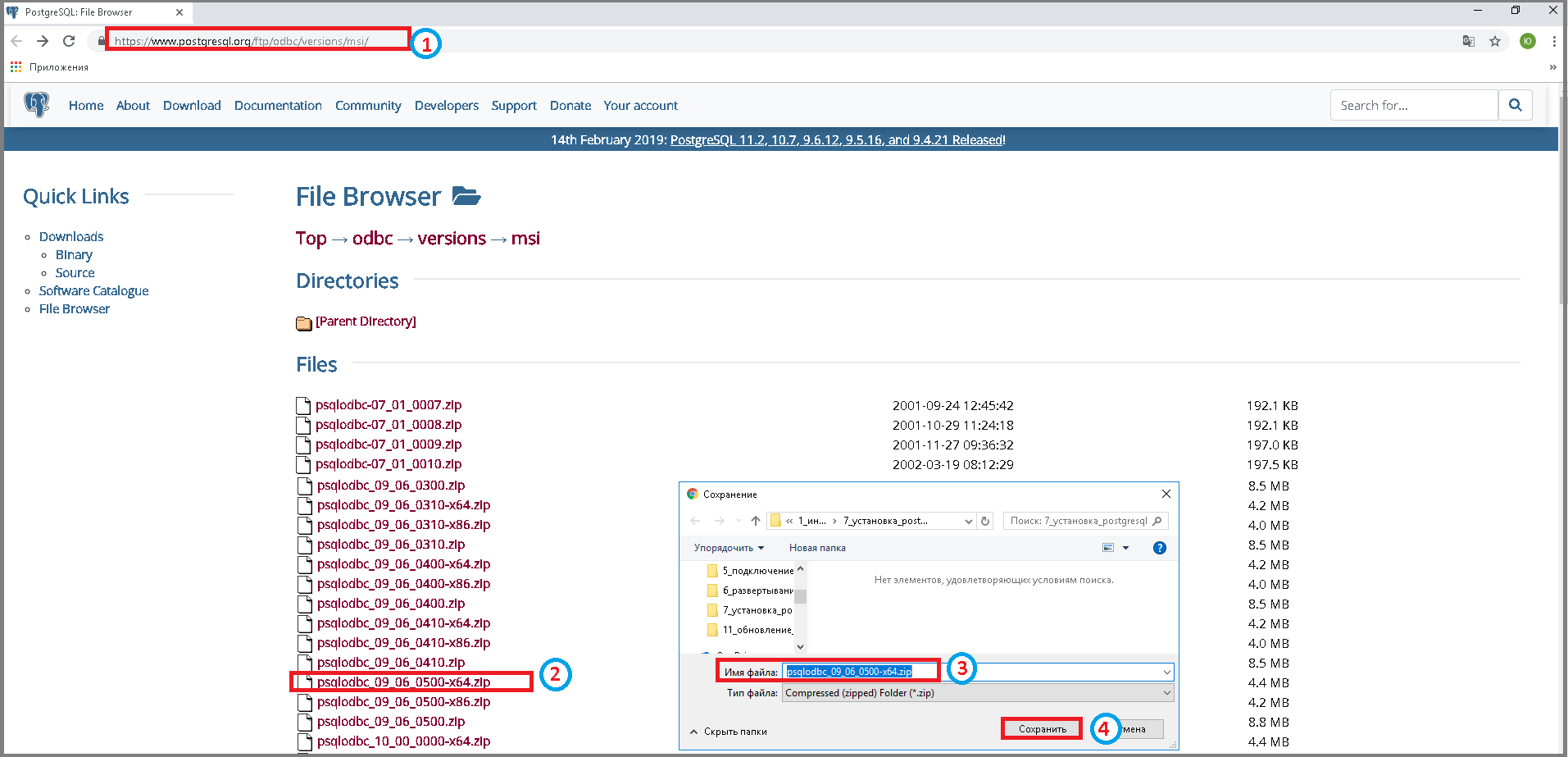The height and width of the screenshot is (757, 1568).
Task: Open the Community menu item
Action: (x=368, y=105)
